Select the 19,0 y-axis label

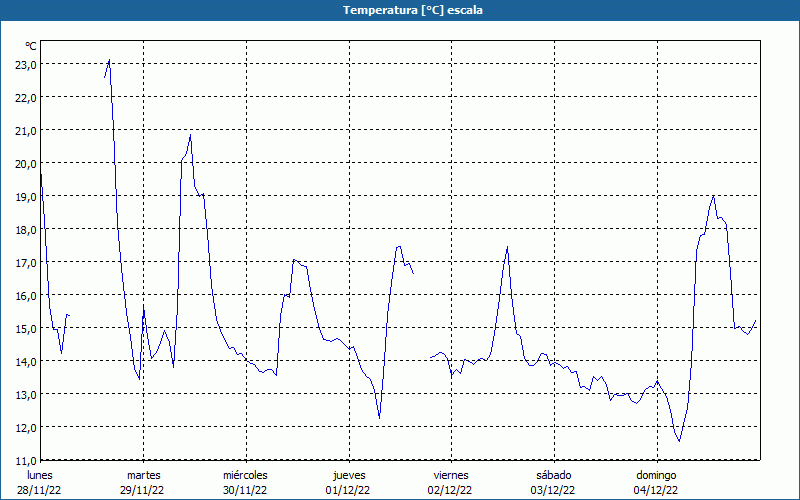point(27,196)
